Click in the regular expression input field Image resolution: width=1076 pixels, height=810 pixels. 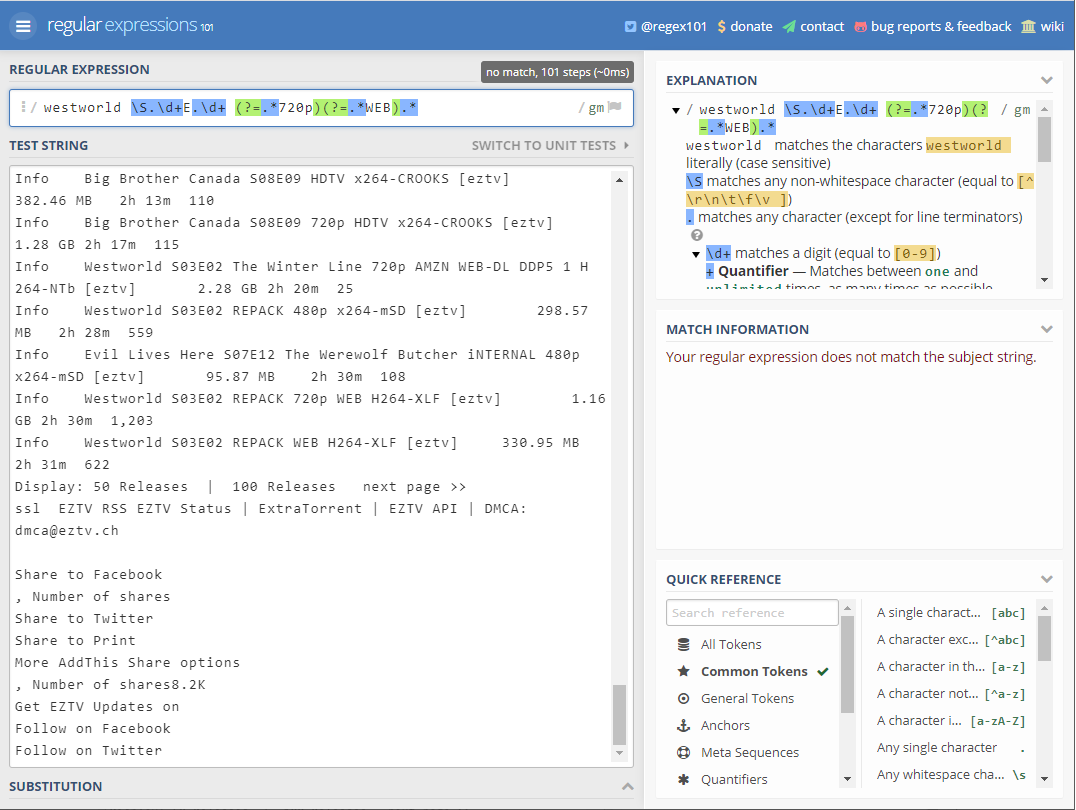321,108
